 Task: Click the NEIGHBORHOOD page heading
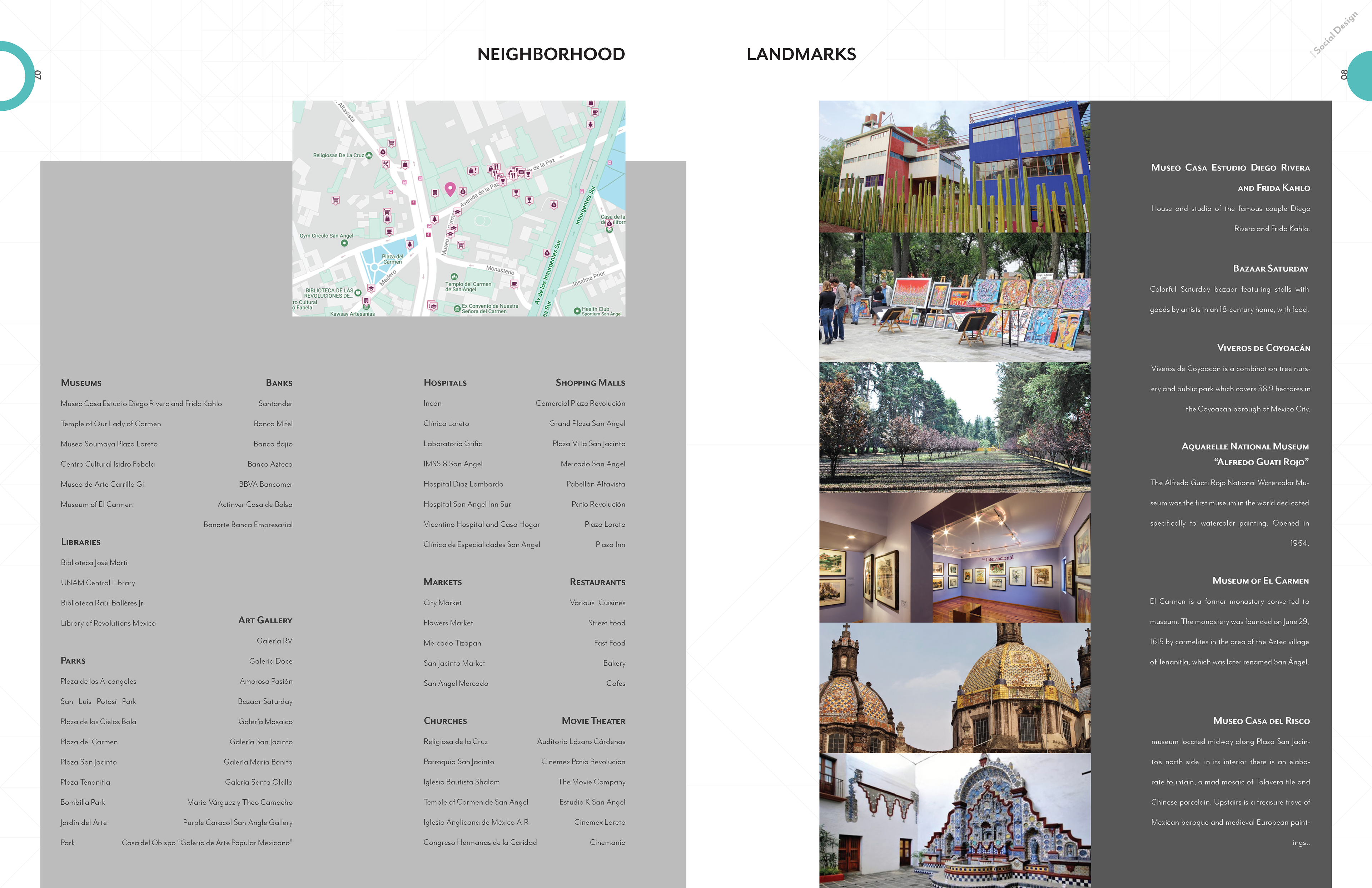(x=551, y=54)
